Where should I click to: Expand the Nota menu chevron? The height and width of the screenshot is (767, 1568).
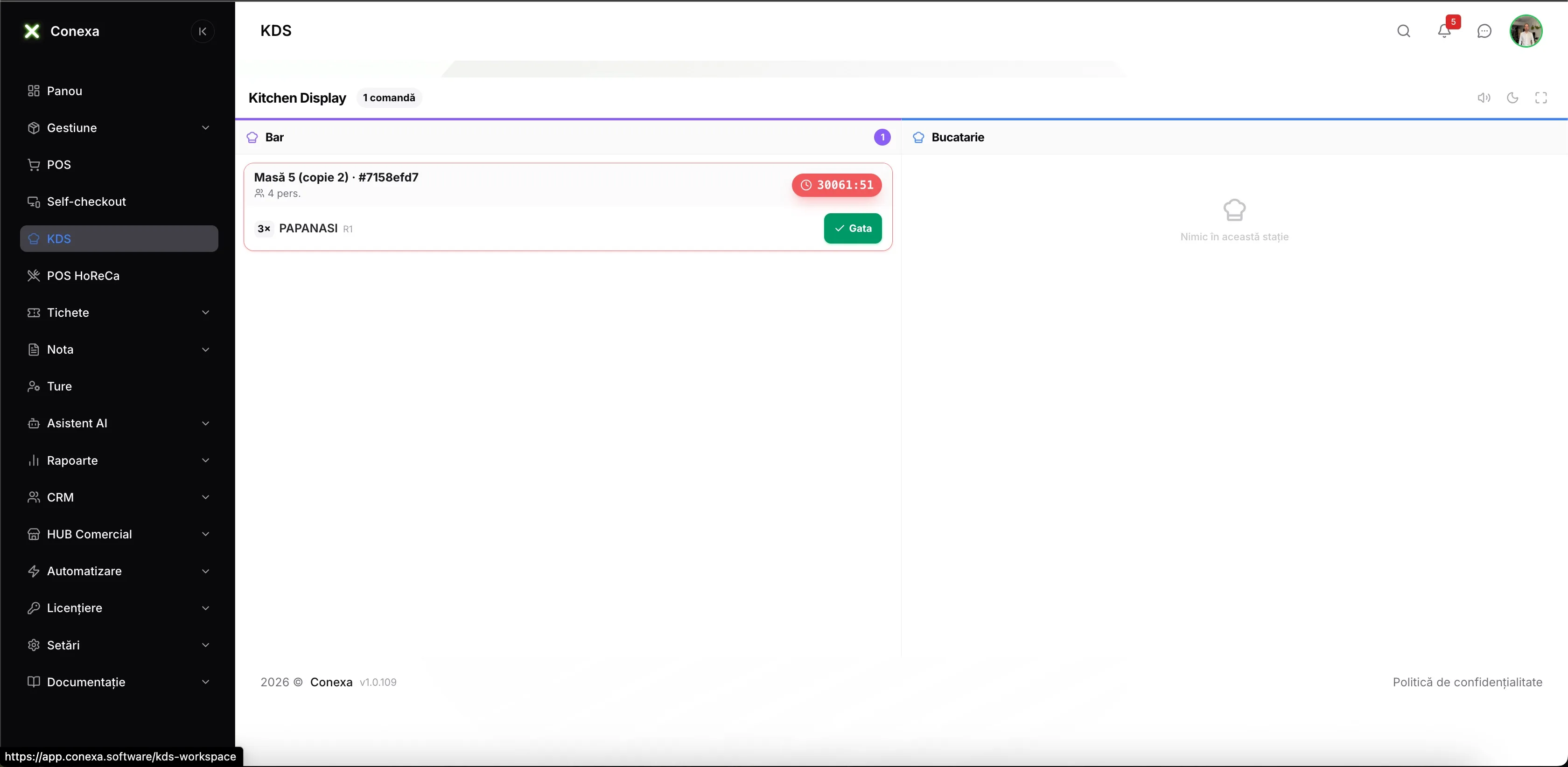coord(206,349)
